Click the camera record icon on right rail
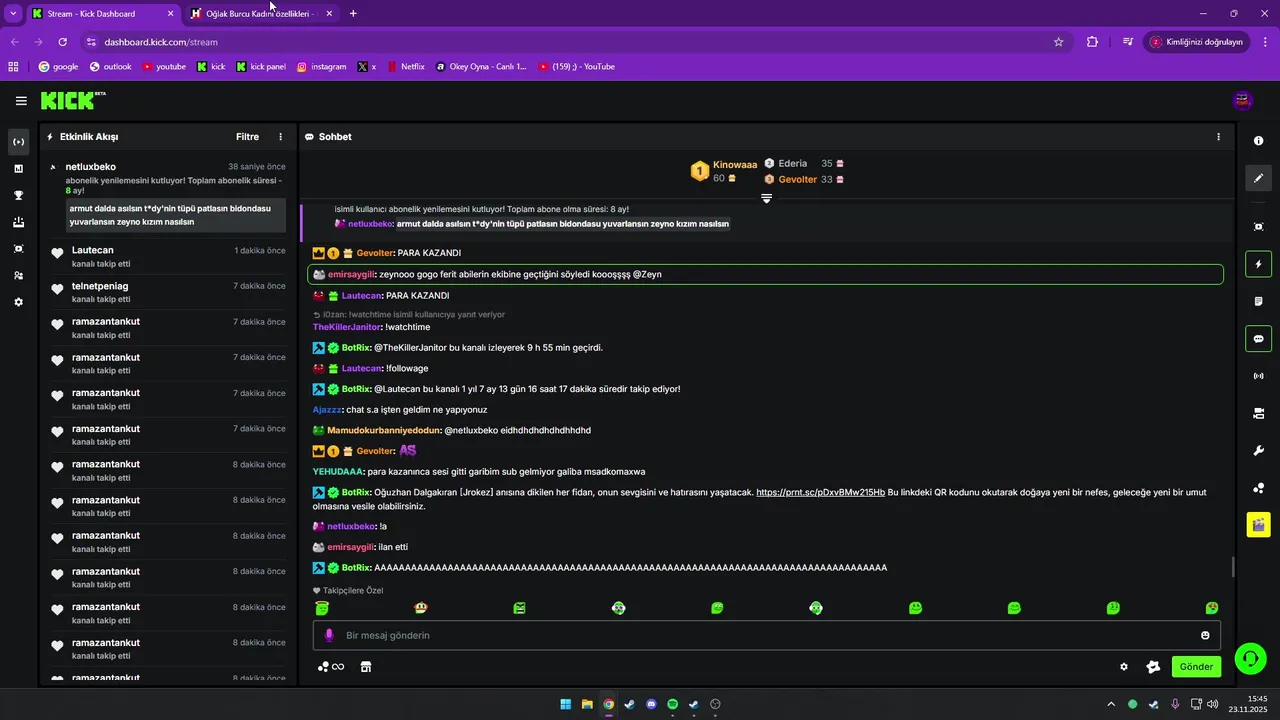The width and height of the screenshot is (1280, 720). tap(1258, 413)
